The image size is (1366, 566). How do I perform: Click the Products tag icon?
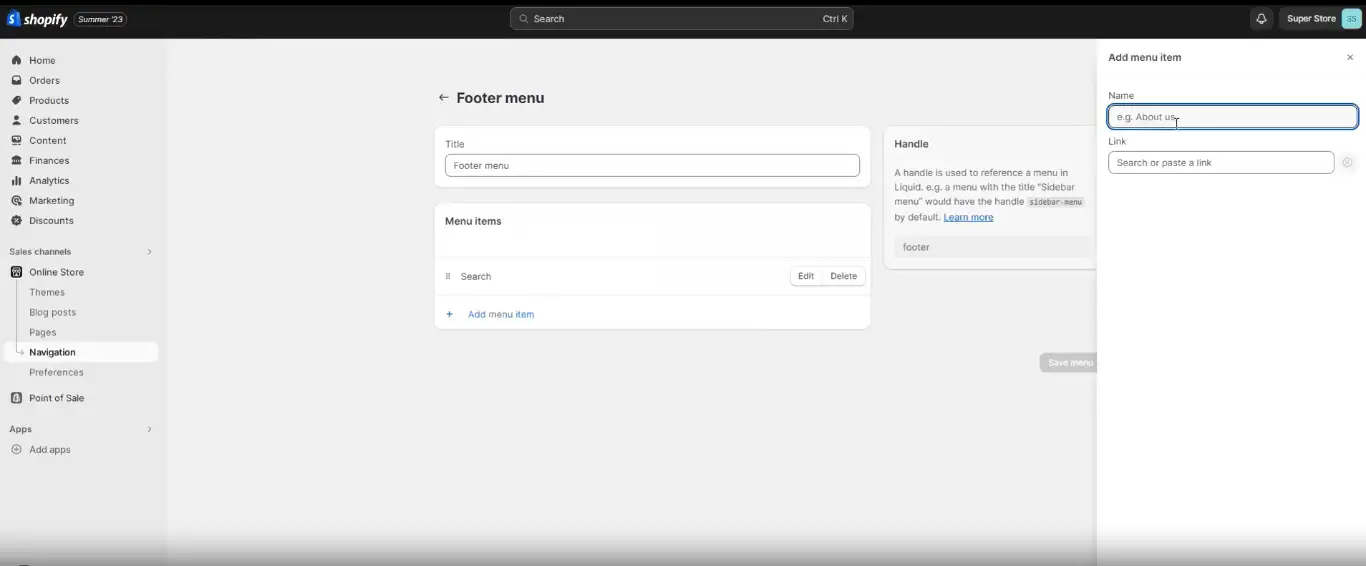(x=16, y=100)
